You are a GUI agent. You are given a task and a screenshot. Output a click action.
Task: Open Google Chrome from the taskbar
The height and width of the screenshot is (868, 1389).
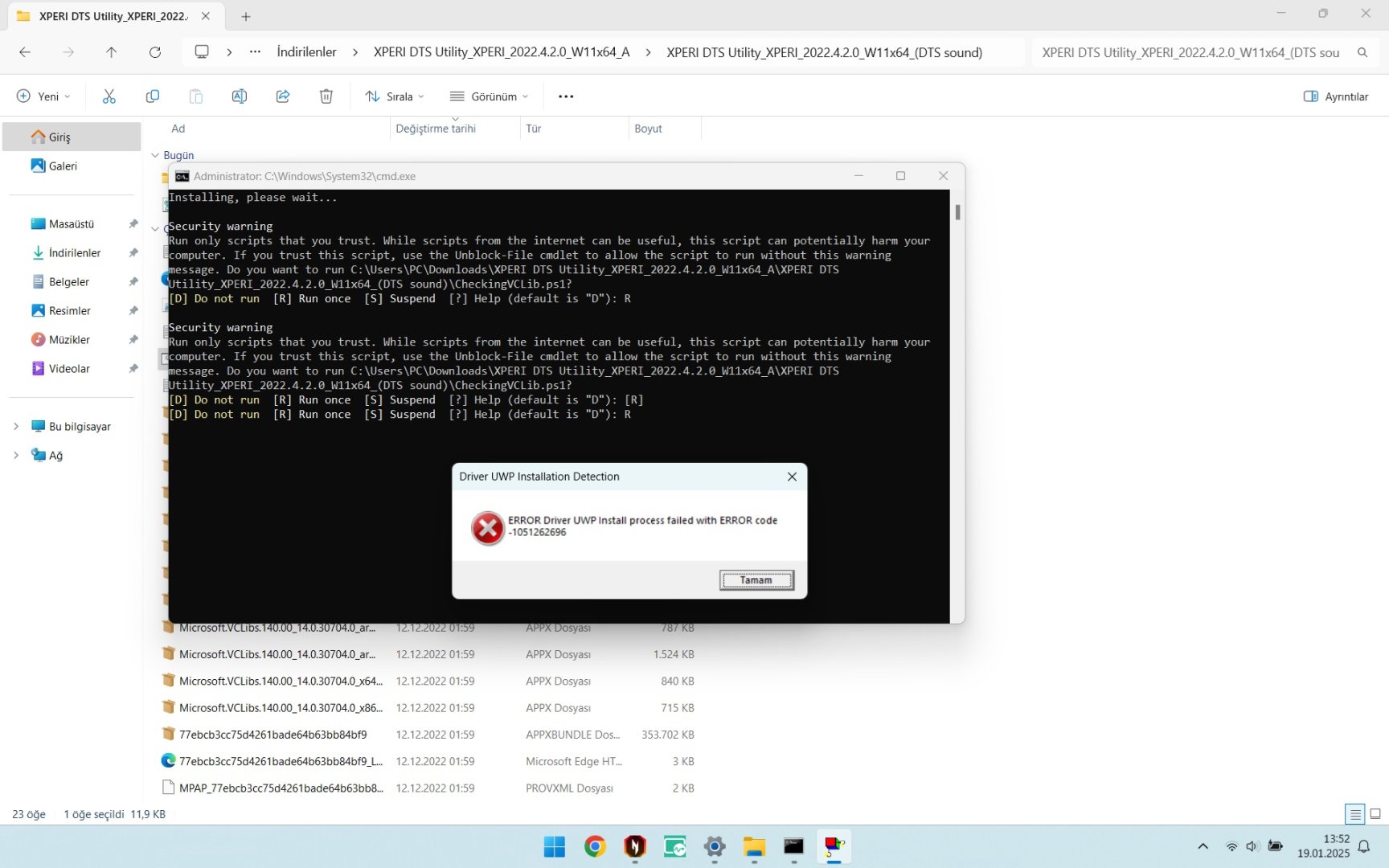[x=595, y=846]
